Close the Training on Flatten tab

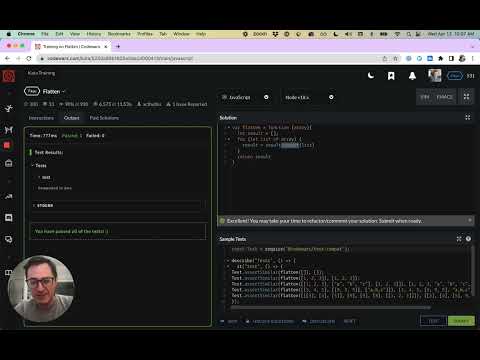(x=106, y=47)
